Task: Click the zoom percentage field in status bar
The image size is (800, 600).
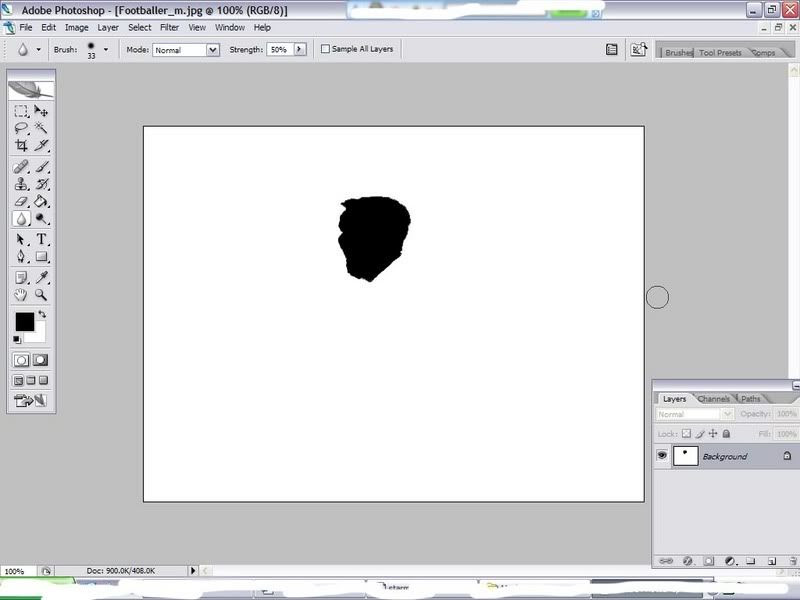Action: point(17,571)
